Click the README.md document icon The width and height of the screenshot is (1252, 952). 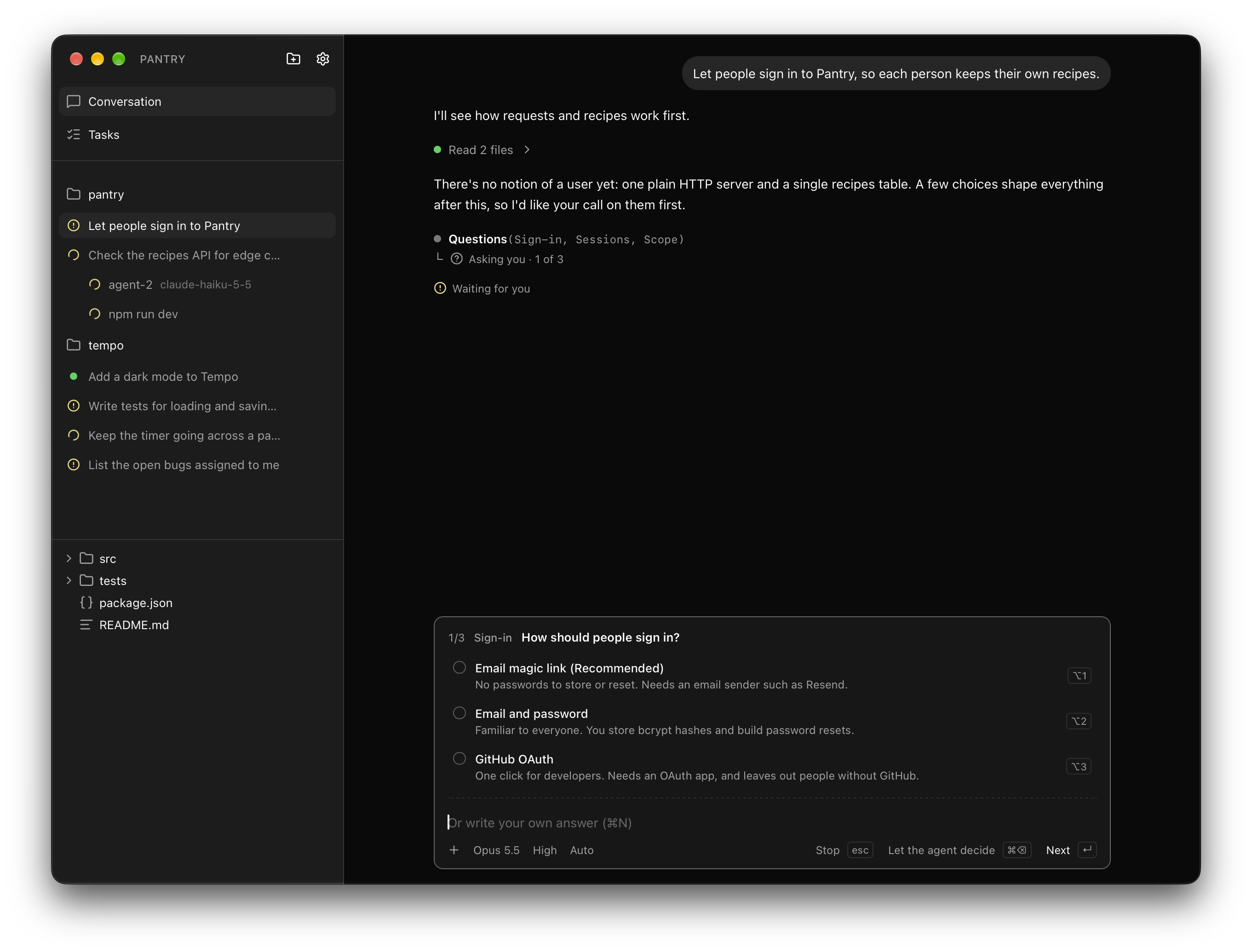point(86,625)
